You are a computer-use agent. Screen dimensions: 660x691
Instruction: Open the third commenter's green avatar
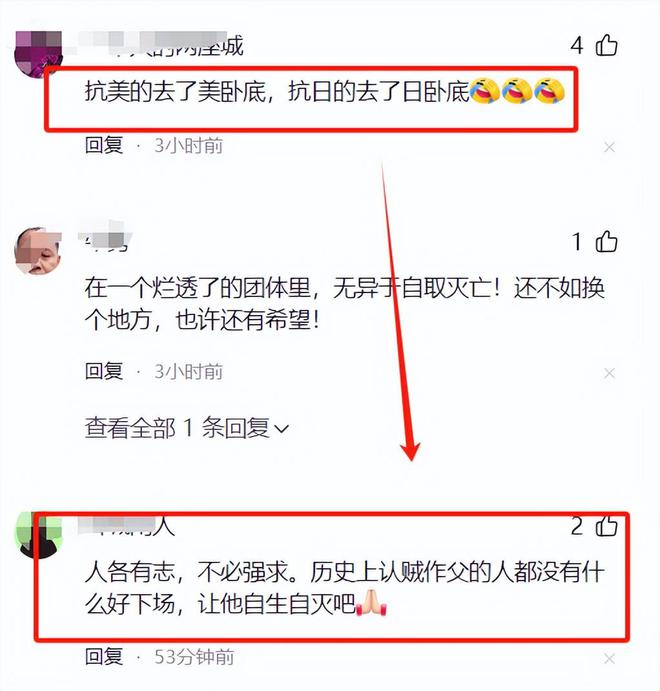38,535
